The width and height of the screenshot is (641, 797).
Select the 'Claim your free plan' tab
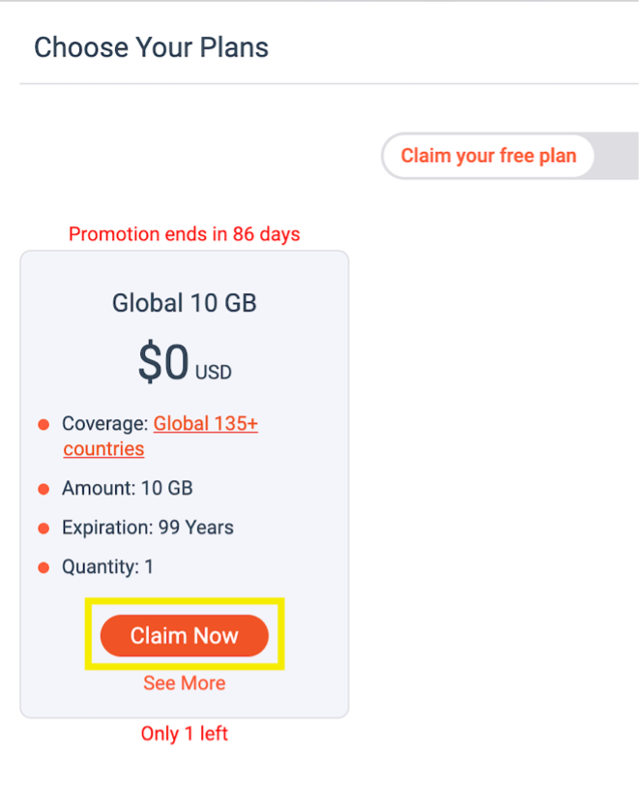click(488, 156)
